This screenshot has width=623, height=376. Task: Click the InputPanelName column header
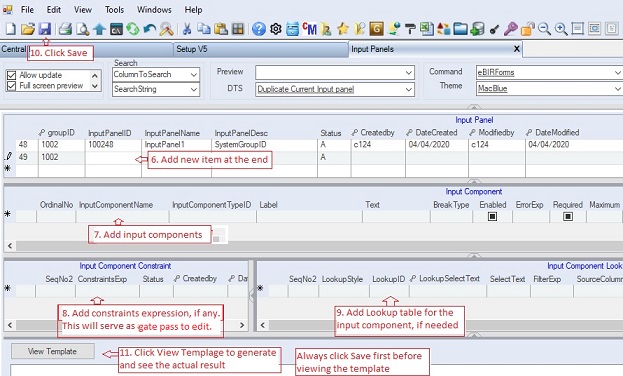(x=172, y=133)
